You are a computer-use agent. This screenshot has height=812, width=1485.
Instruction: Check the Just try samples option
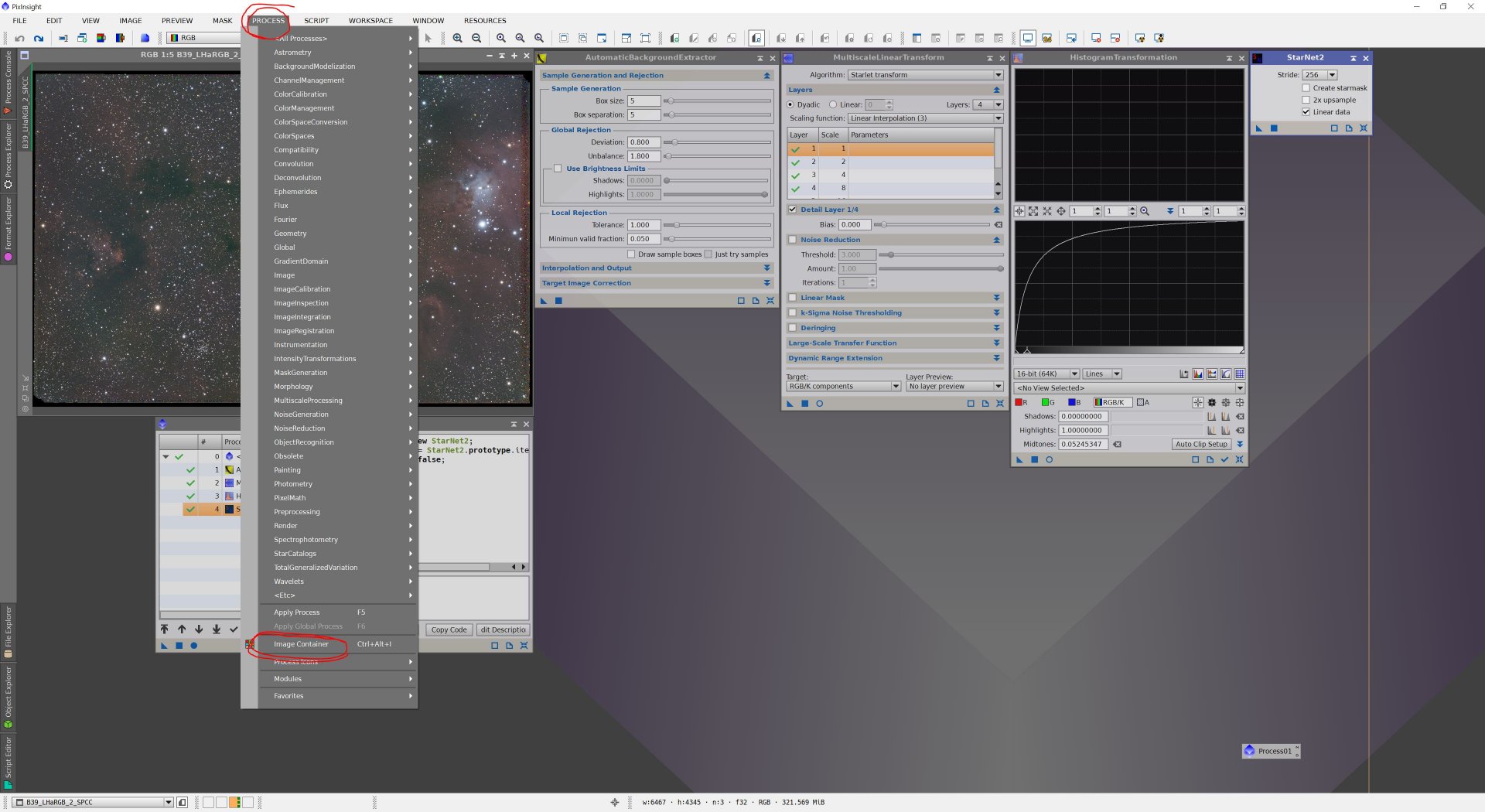(x=708, y=254)
